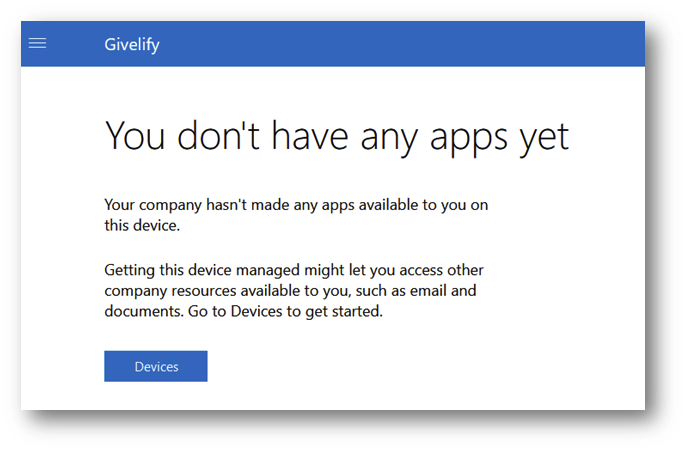Viewport: 687px width, 452px height.
Task: Select the Givelify title in header
Action: click(132, 45)
